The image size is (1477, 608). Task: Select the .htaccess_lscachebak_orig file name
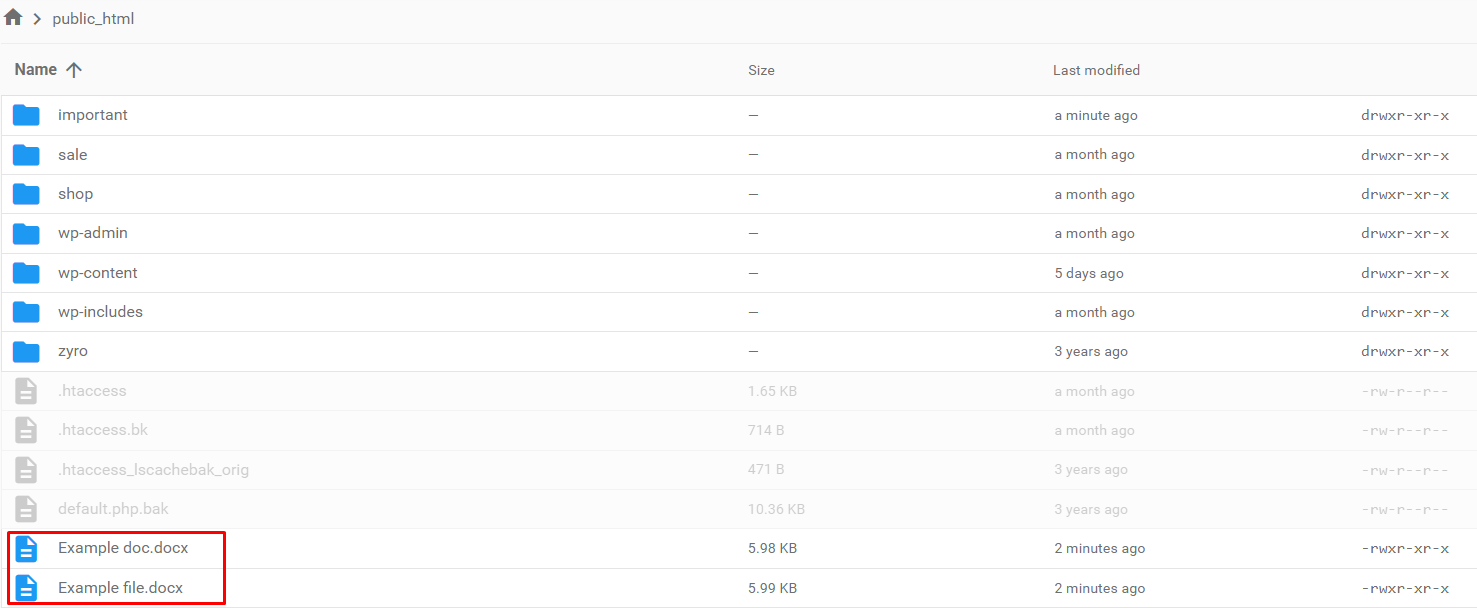(x=153, y=470)
